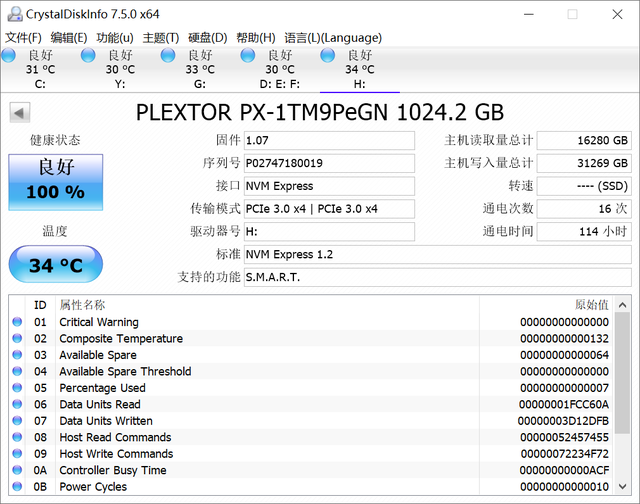The width and height of the screenshot is (640, 504).
Task: Click the 34 °C temperature button
Action: (56, 264)
